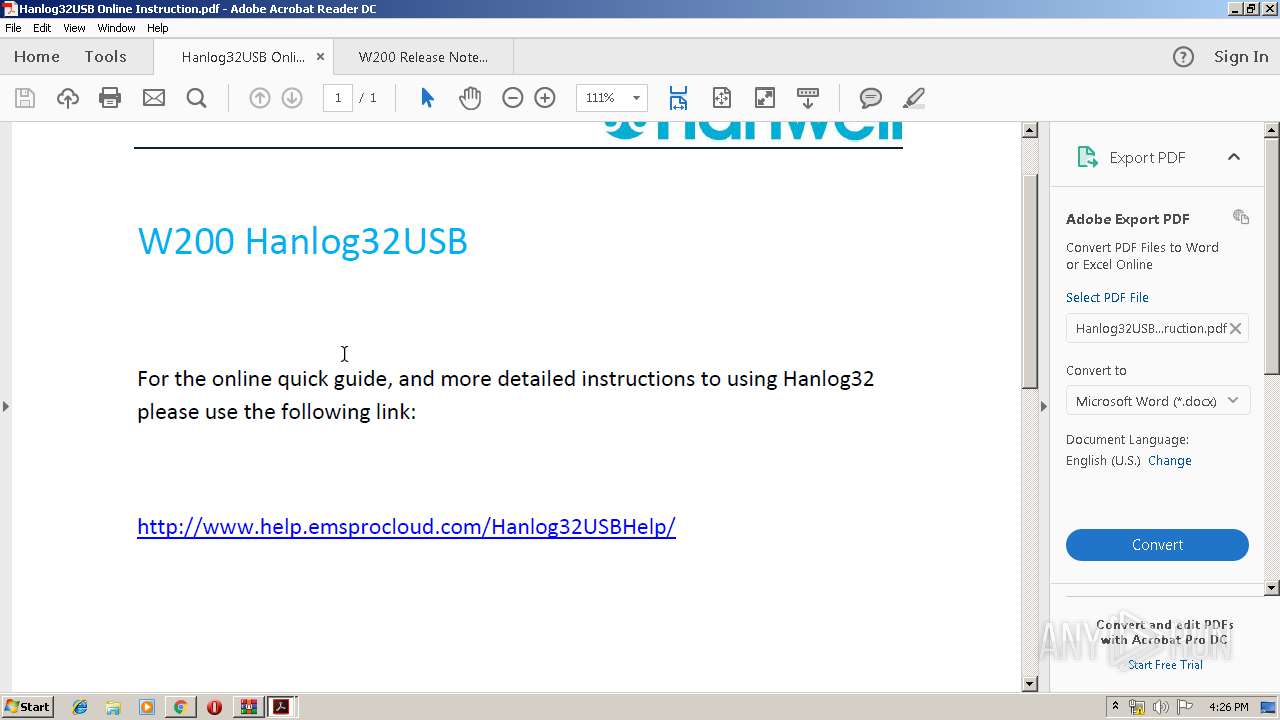The height and width of the screenshot is (720, 1280).
Task: Open Internet Explorer from taskbar
Action: coord(80,707)
